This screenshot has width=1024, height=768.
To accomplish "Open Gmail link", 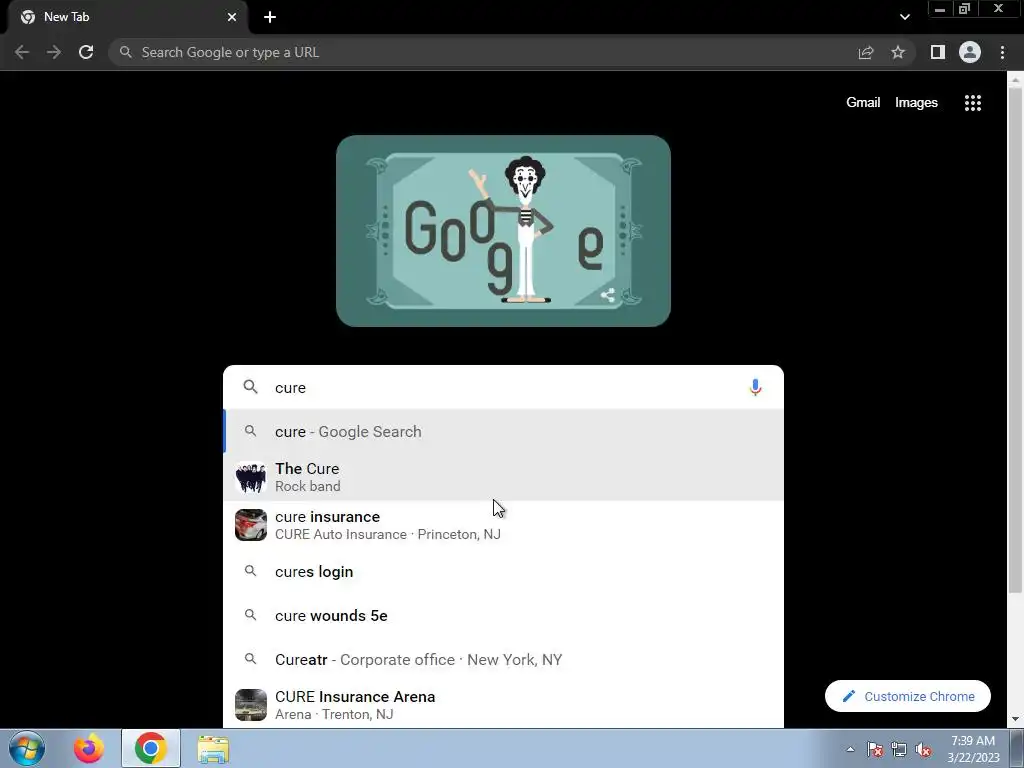I will (x=863, y=103).
